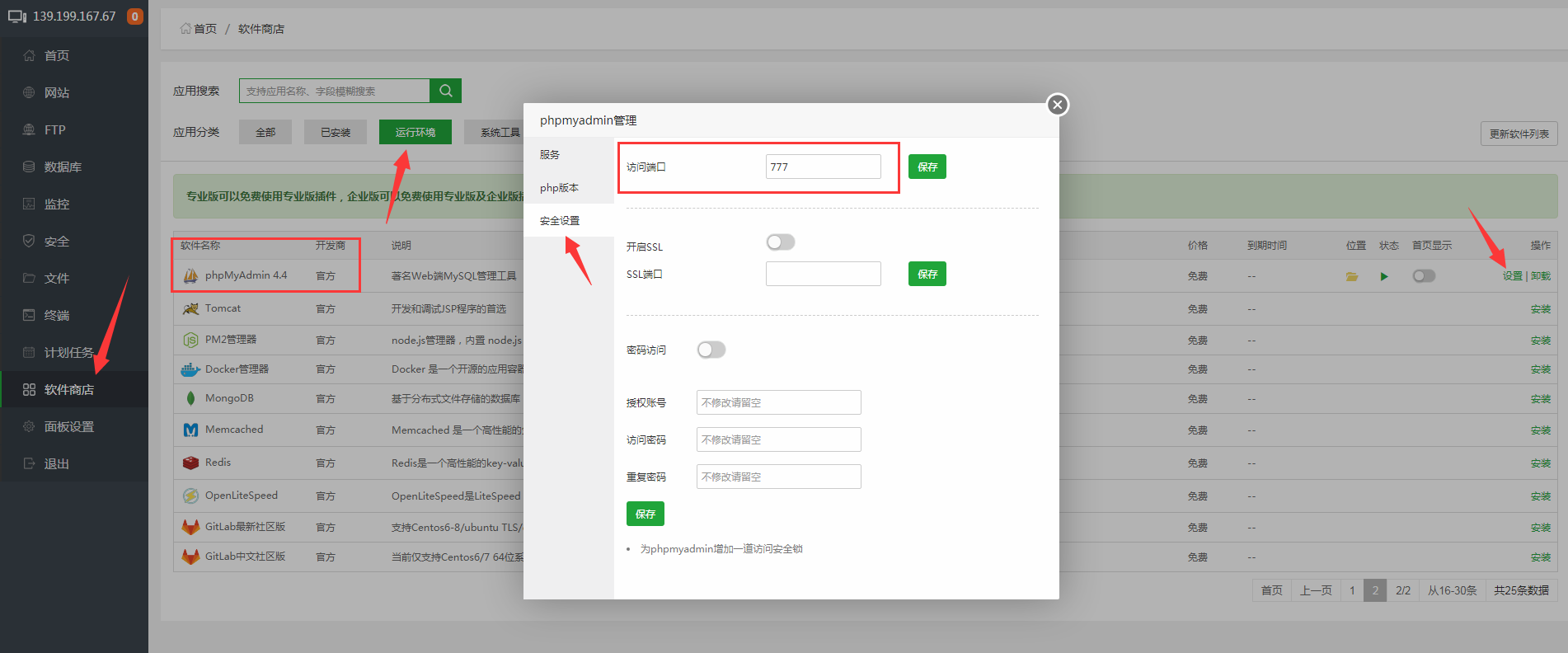Open the 数据库 database sidebar item
The height and width of the screenshot is (653, 1568).
[x=74, y=167]
